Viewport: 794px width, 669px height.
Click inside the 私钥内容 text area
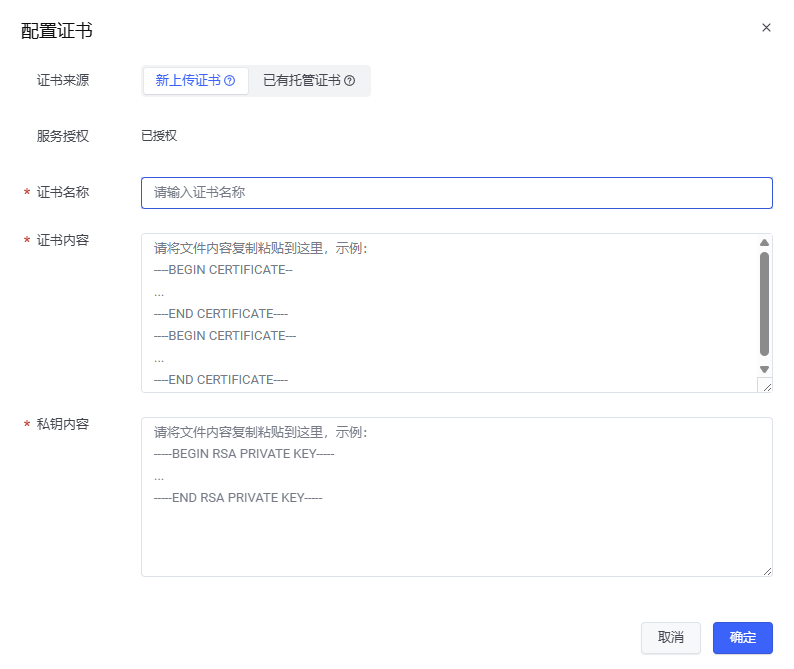[456, 530]
